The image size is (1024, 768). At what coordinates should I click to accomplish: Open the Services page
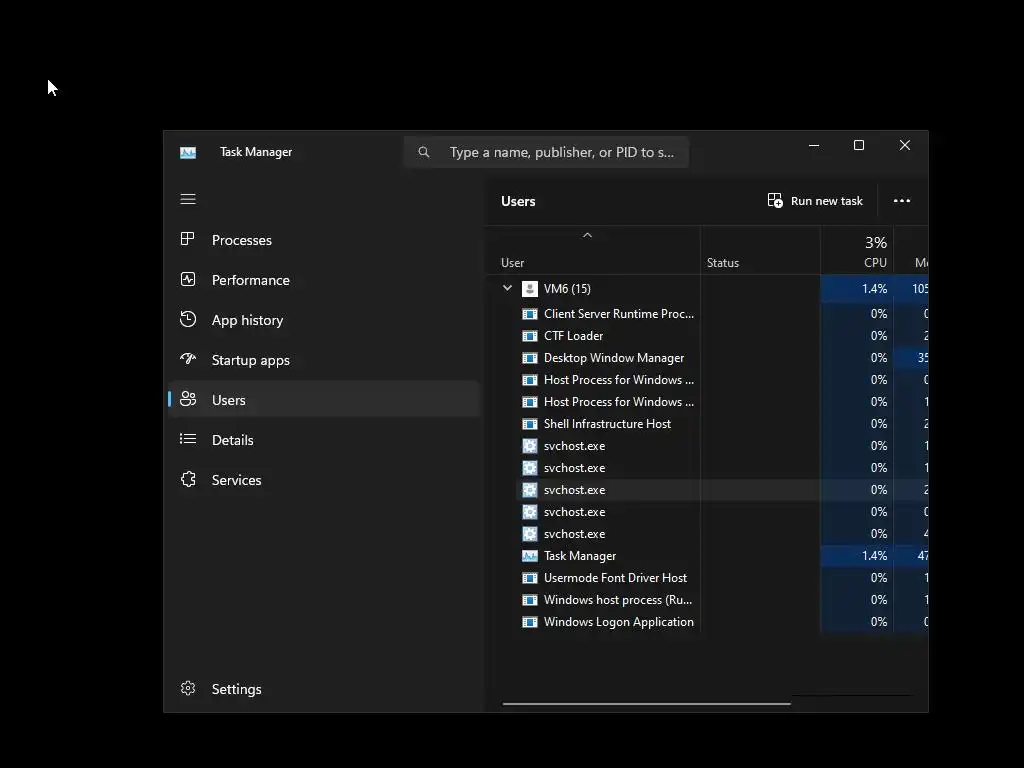pyautogui.click(x=324, y=480)
